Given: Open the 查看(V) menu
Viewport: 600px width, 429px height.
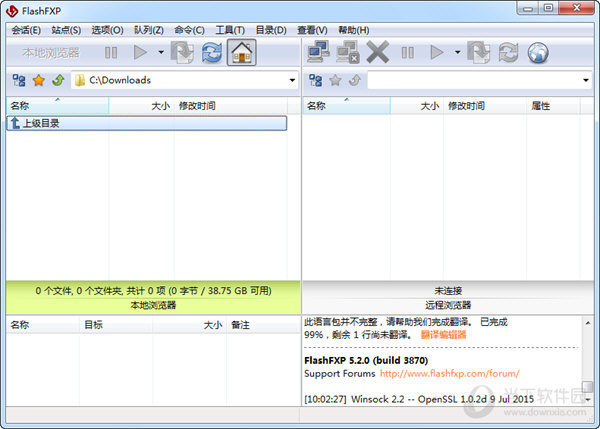Looking at the screenshot, I should tap(312, 30).
